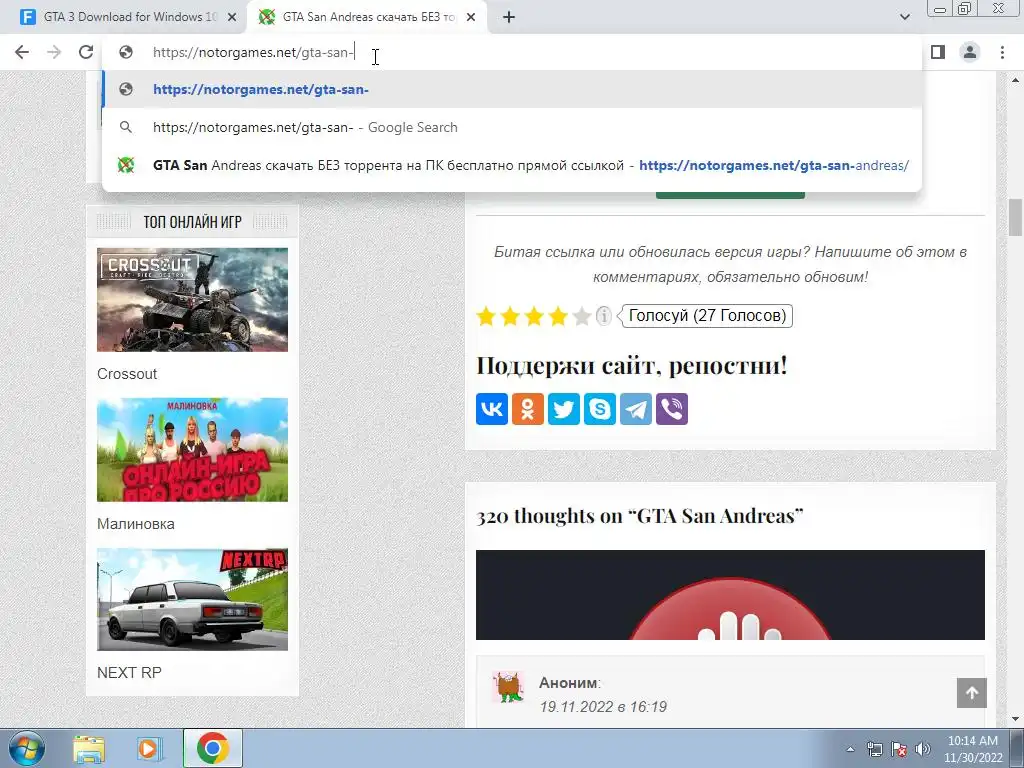Close the GTA 3 Download tab

231,17
